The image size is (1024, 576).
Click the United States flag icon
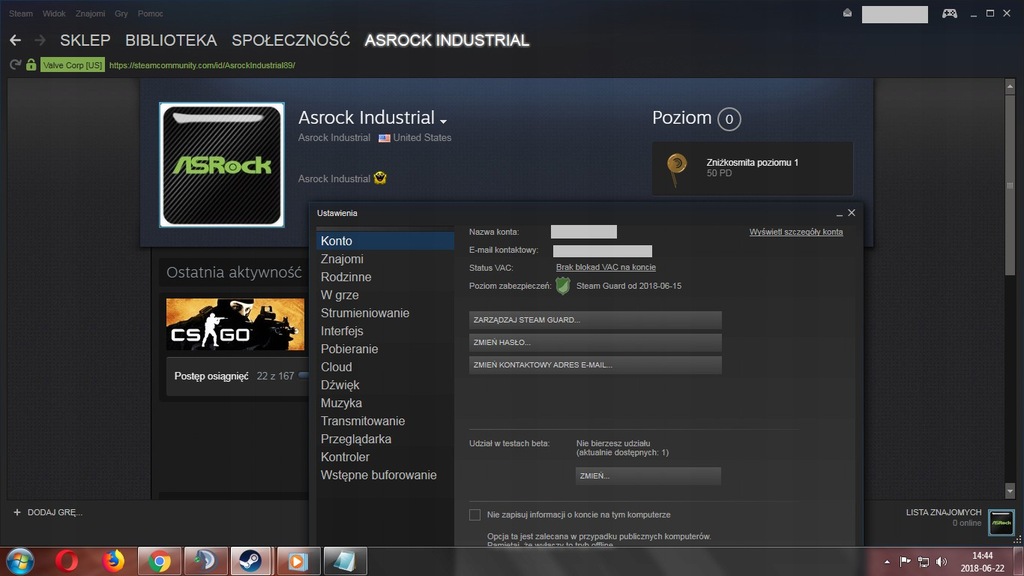point(384,138)
